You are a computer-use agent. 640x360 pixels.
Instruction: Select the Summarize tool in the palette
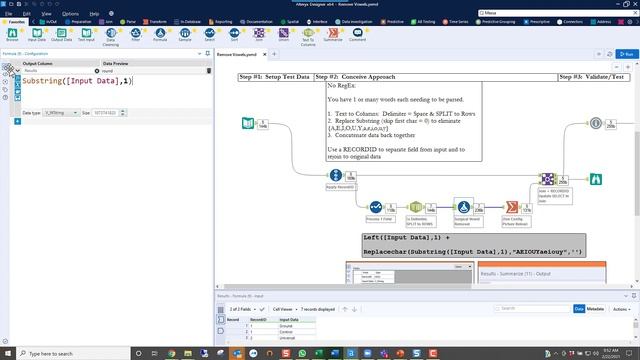[x=333, y=35]
